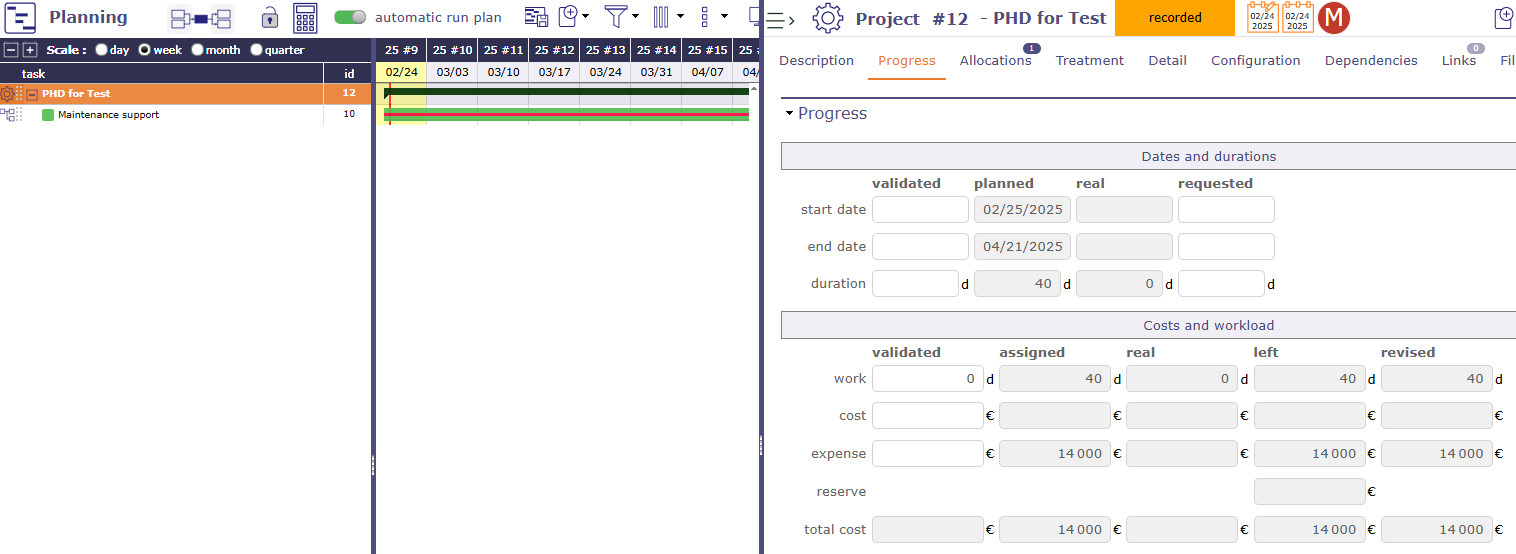Click the green Maintenance support color swatch
The image size is (1516, 554).
coord(48,115)
